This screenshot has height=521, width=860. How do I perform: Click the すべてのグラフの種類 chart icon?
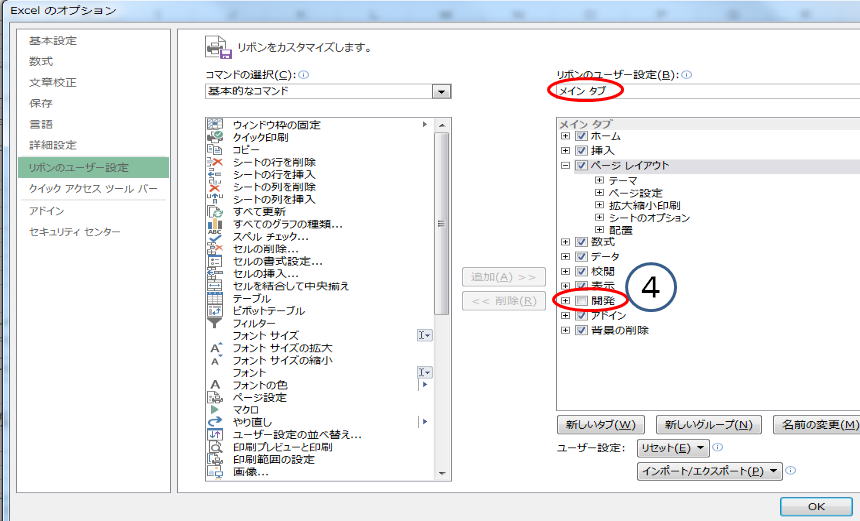[x=214, y=223]
